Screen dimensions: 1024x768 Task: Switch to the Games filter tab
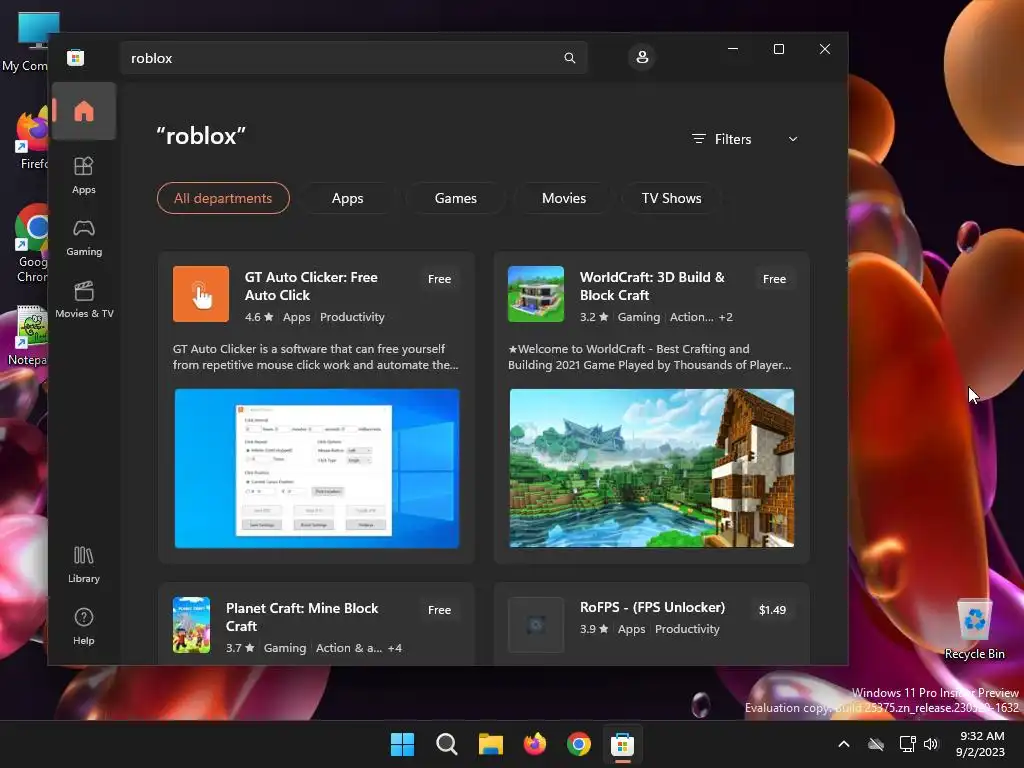(455, 198)
